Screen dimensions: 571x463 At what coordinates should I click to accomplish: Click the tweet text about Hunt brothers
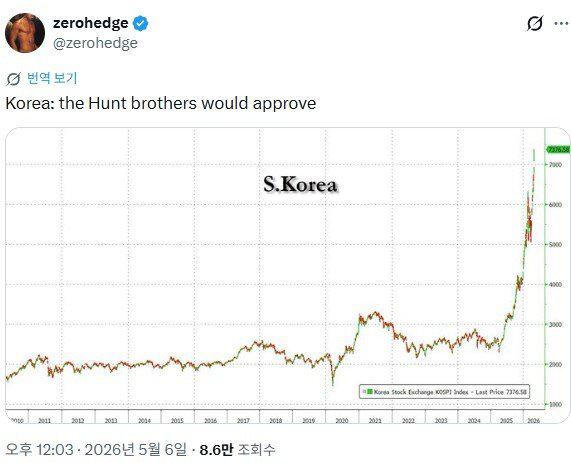coord(161,103)
